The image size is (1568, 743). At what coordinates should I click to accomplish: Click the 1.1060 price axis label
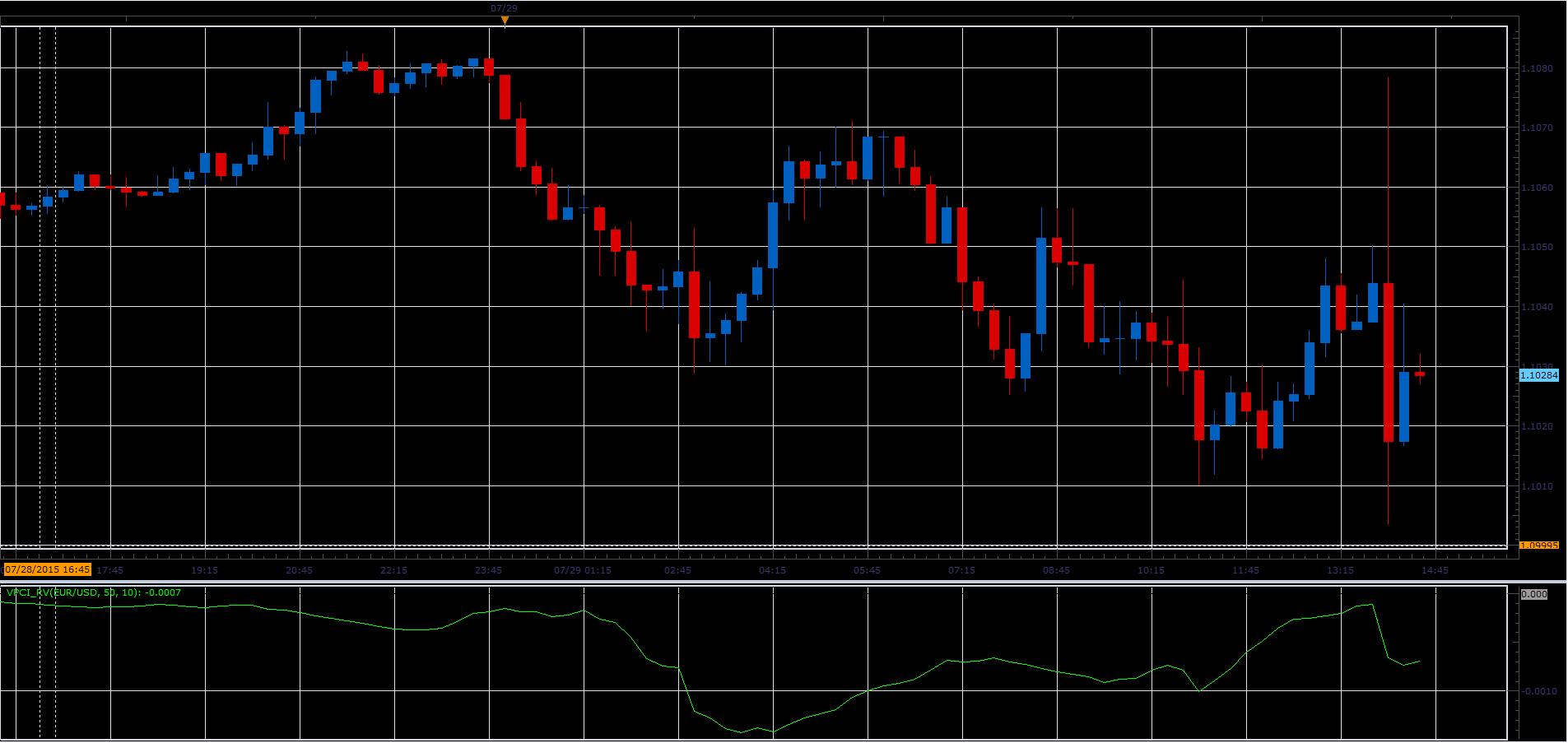pos(1537,188)
